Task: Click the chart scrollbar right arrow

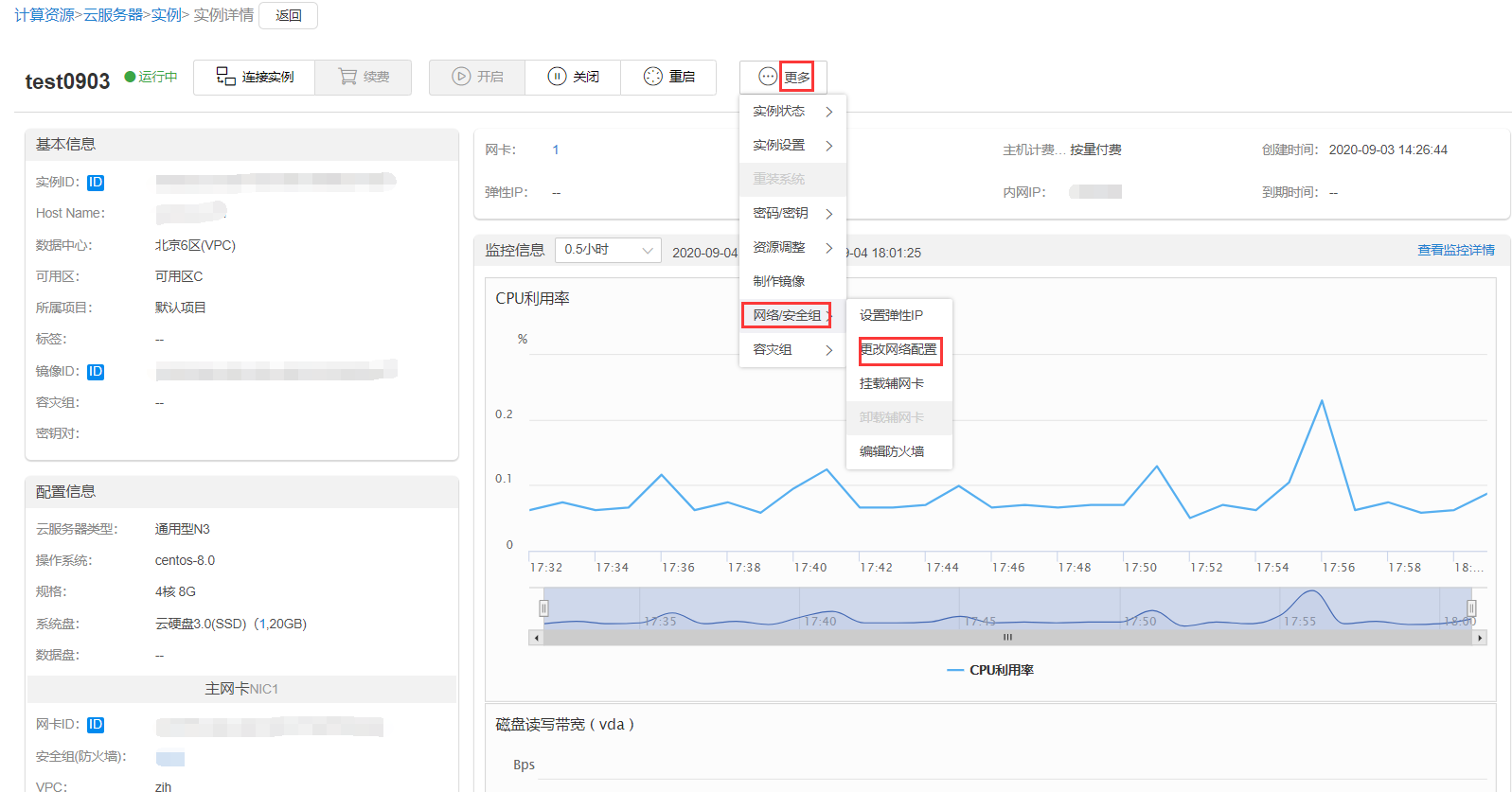Action: click(1479, 638)
